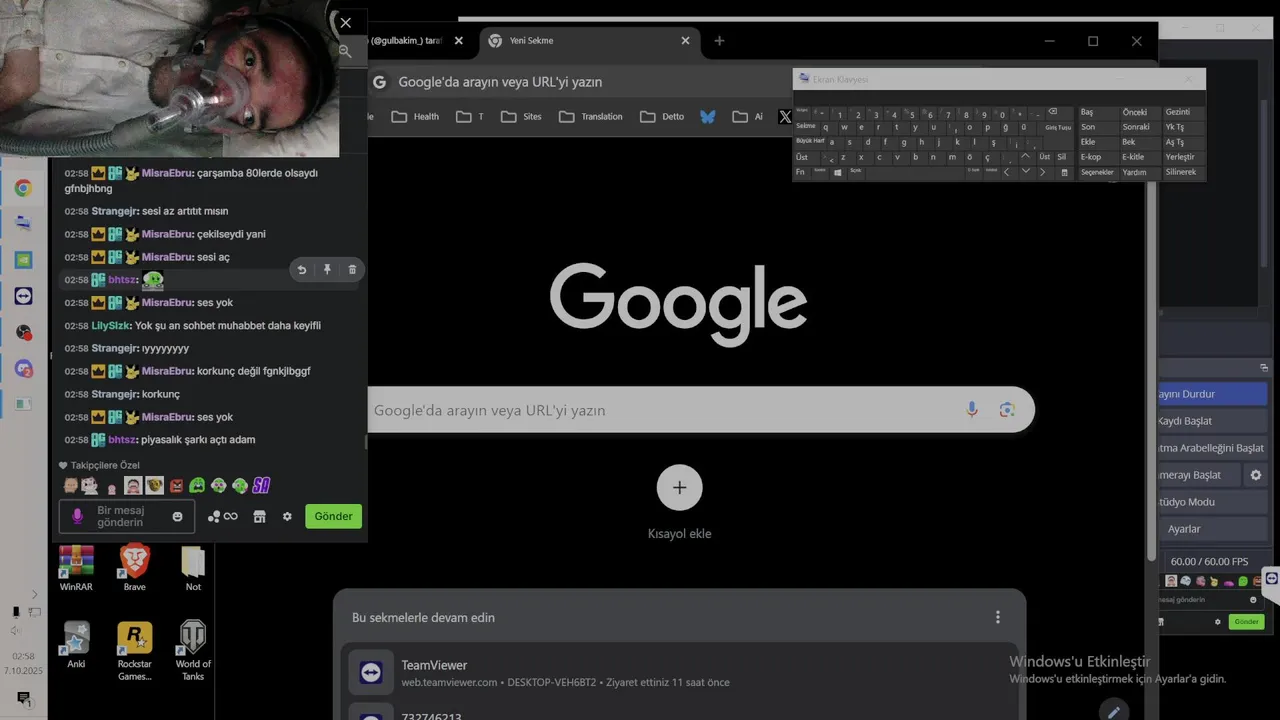The width and height of the screenshot is (1280, 720).
Task: Open Anki desktop icon
Action: click(76, 645)
